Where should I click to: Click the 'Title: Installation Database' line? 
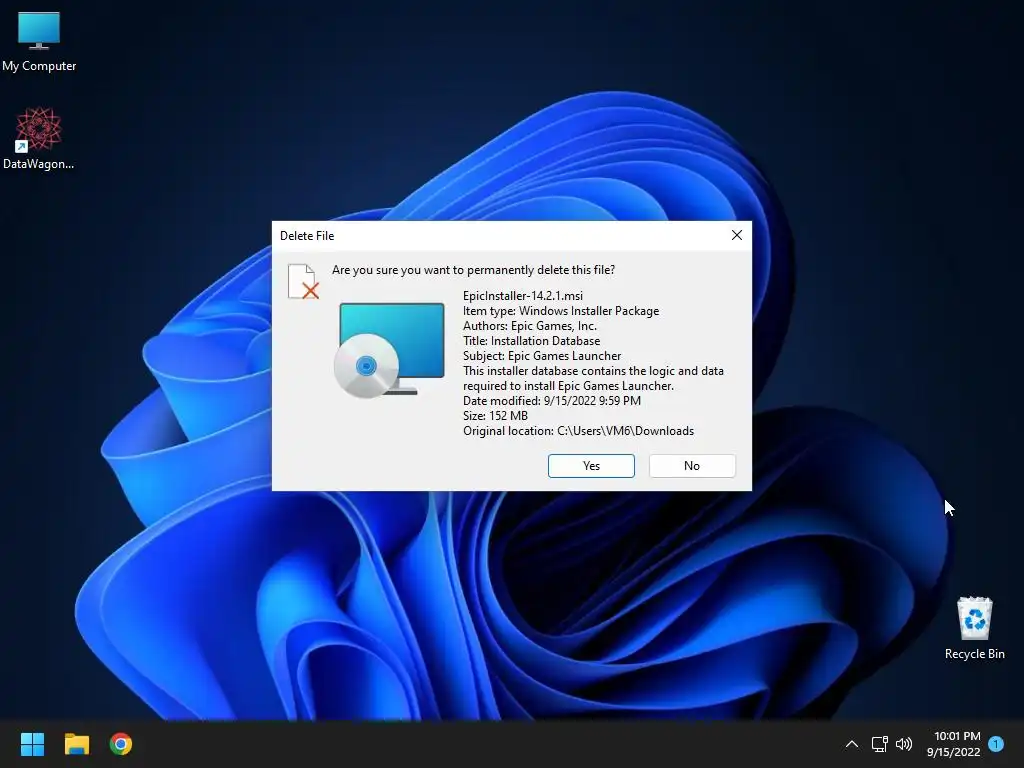(532, 341)
